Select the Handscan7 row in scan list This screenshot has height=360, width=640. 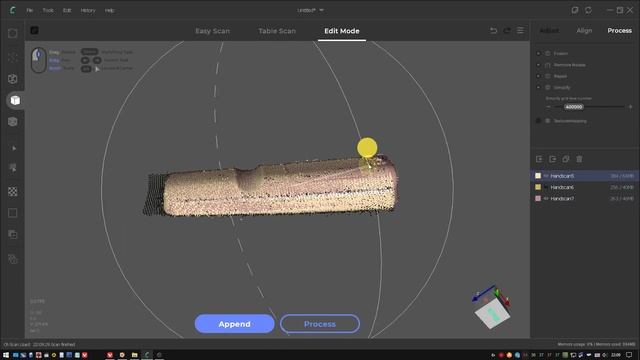[x=585, y=198]
